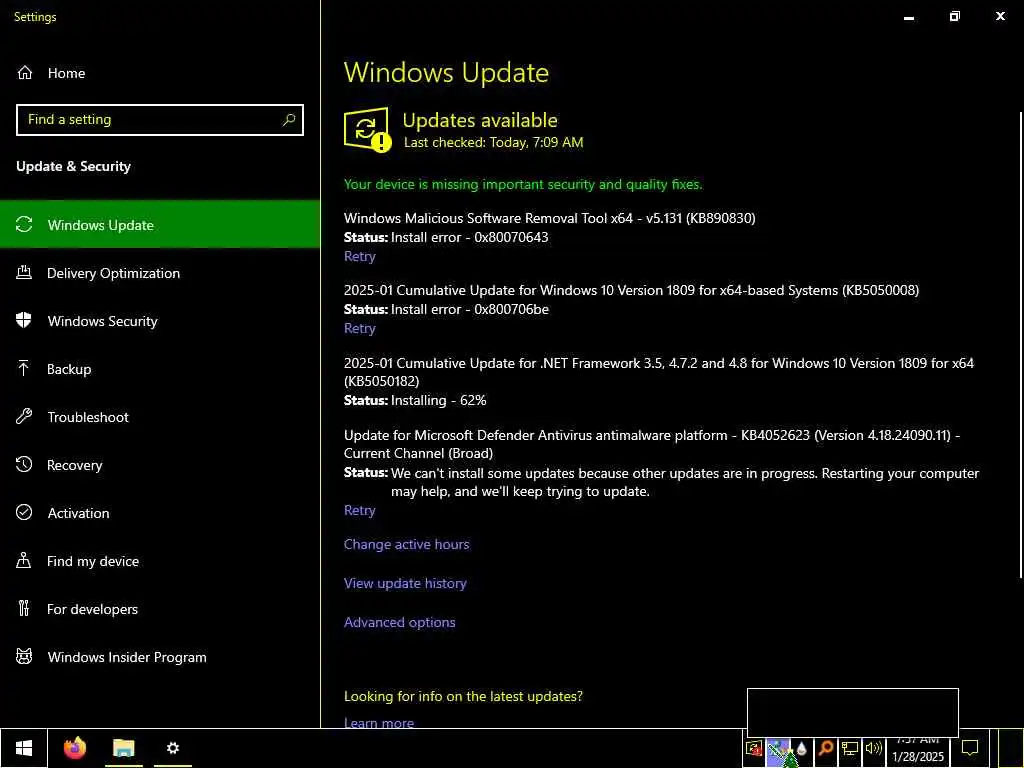
Task: Click the taskbar date 1/28/2025
Action: click(x=918, y=756)
